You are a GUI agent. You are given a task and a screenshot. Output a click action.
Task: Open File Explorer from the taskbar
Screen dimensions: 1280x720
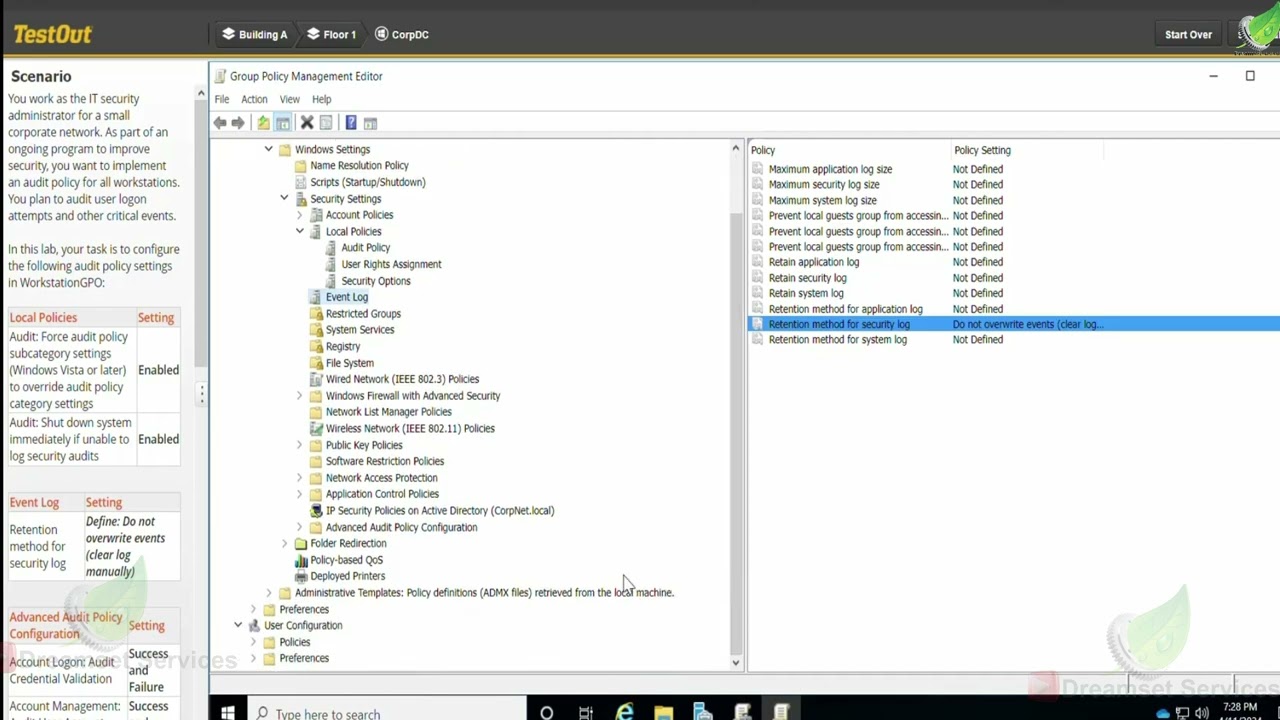[663, 713]
